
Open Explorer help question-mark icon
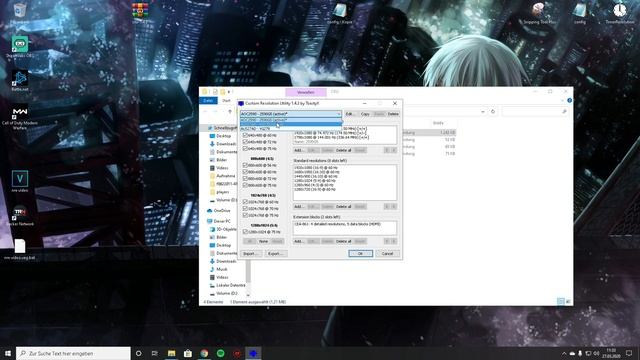pos(569,100)
